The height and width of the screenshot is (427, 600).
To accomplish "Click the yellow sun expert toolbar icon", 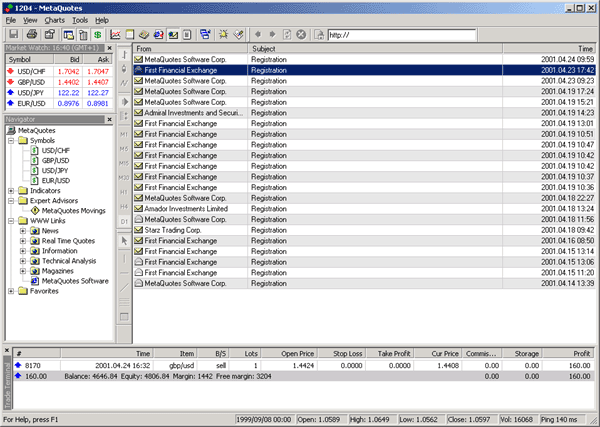I will (223, 35).
